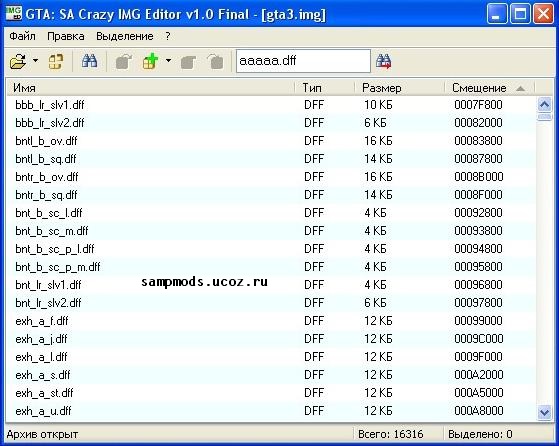
Task: Click DFF type cell of exh_a_u.dff row
Action: click(x=314, y=411)
